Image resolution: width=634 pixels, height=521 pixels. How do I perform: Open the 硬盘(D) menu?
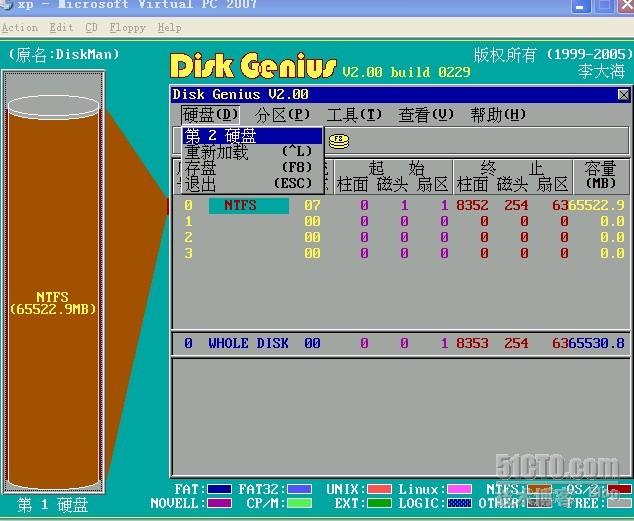(x=210, y=115)
